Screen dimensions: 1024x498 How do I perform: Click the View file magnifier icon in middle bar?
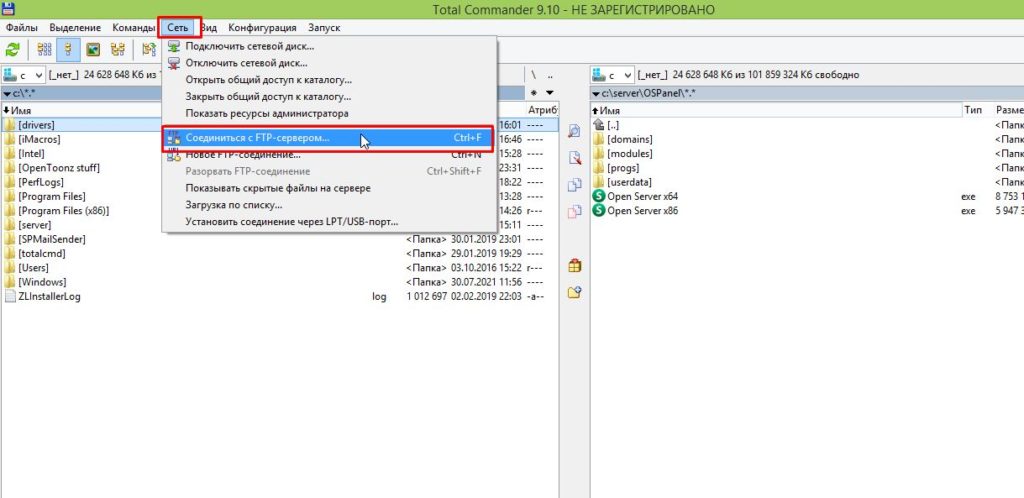pos(574,131)
